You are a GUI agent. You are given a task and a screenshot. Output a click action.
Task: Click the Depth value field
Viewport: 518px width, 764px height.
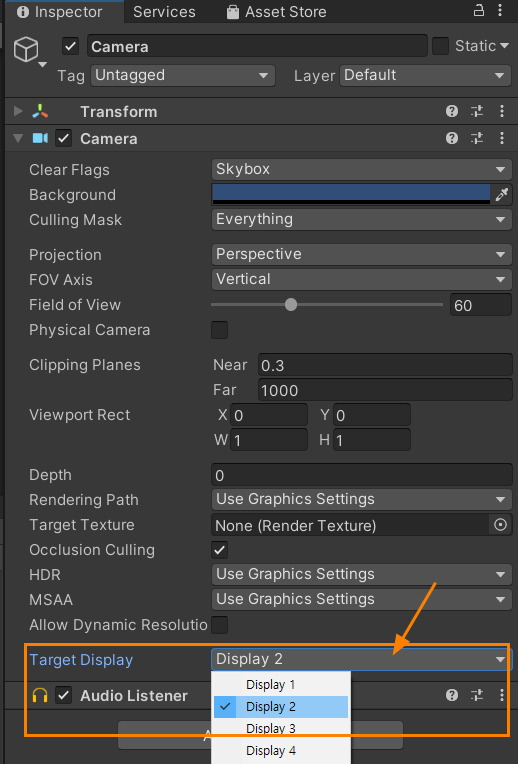pos(362,475)
